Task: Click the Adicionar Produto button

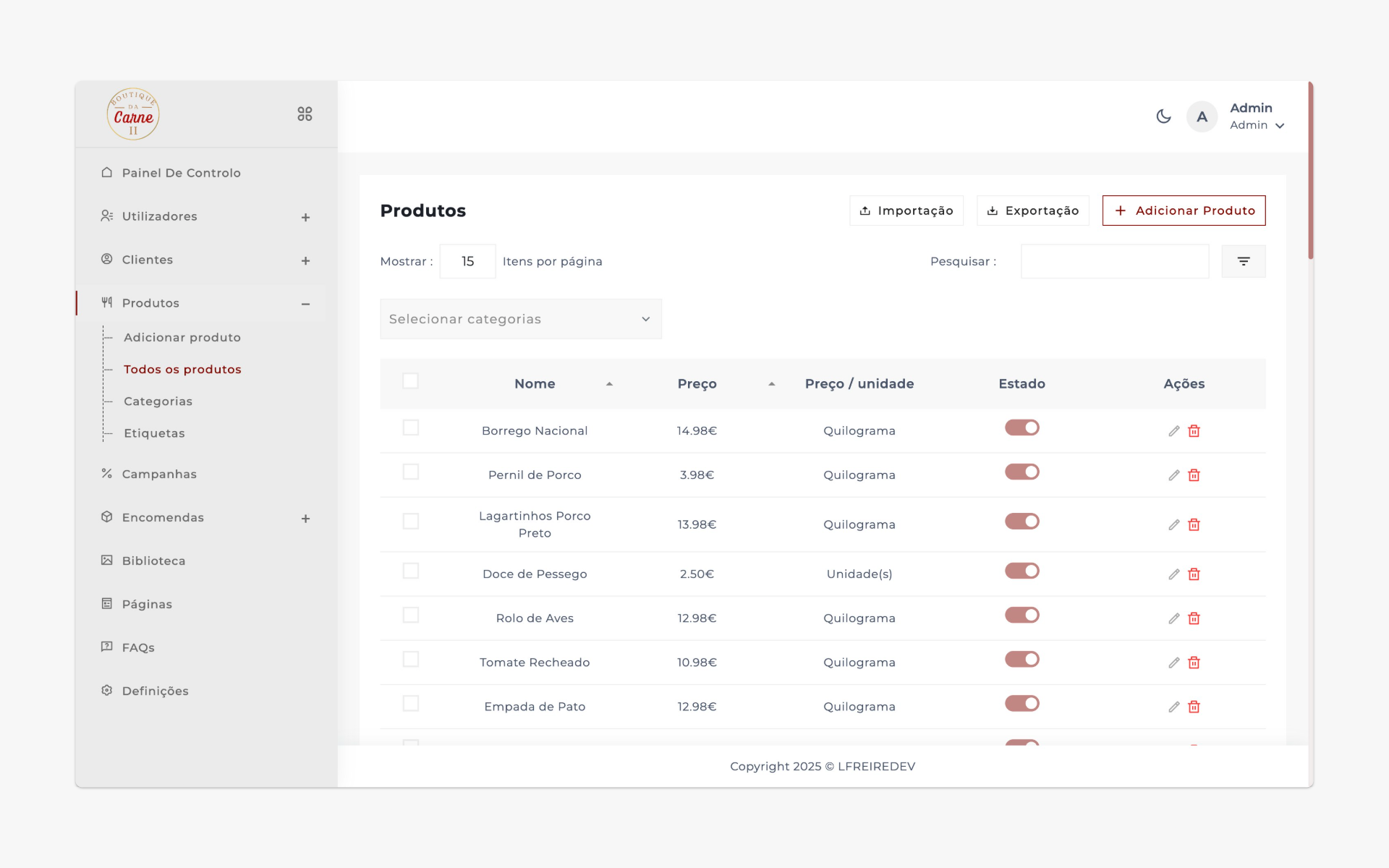Action: 1184,210
